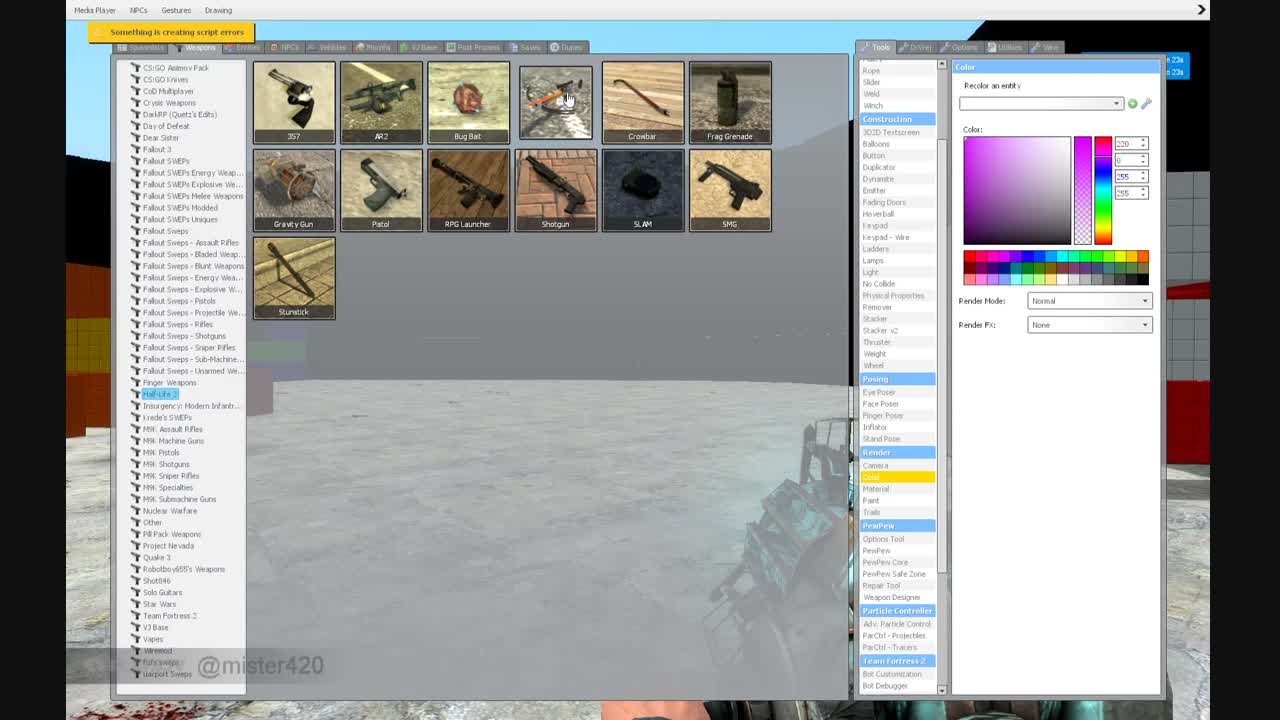
Task: Click the tool list scroll down arrow
Action: [942, 689]
